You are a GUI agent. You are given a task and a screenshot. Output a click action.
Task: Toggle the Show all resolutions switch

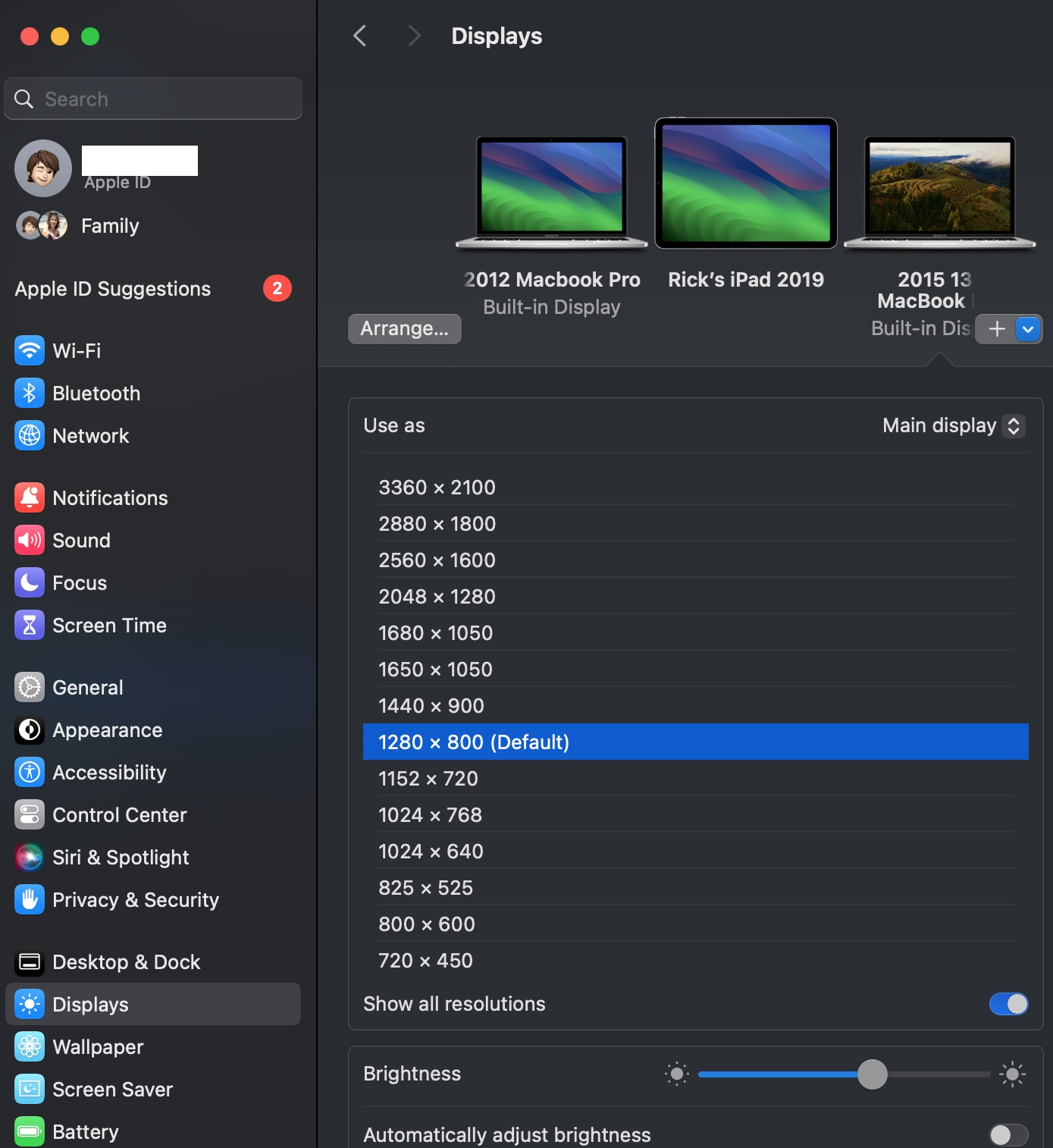coord(1008,1004)
